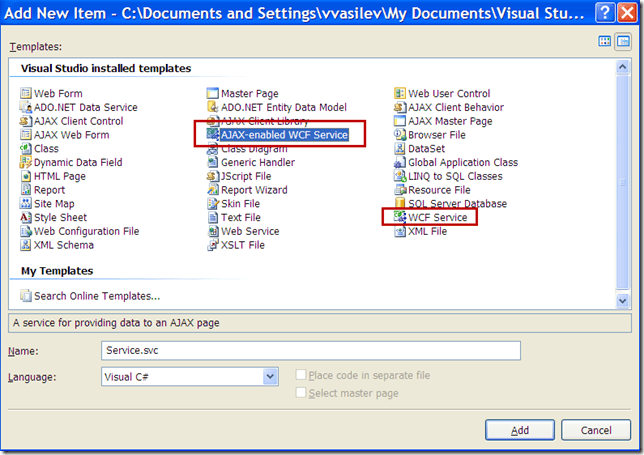
Task: Pick the JScript File icon
Action: click(213, 176)
